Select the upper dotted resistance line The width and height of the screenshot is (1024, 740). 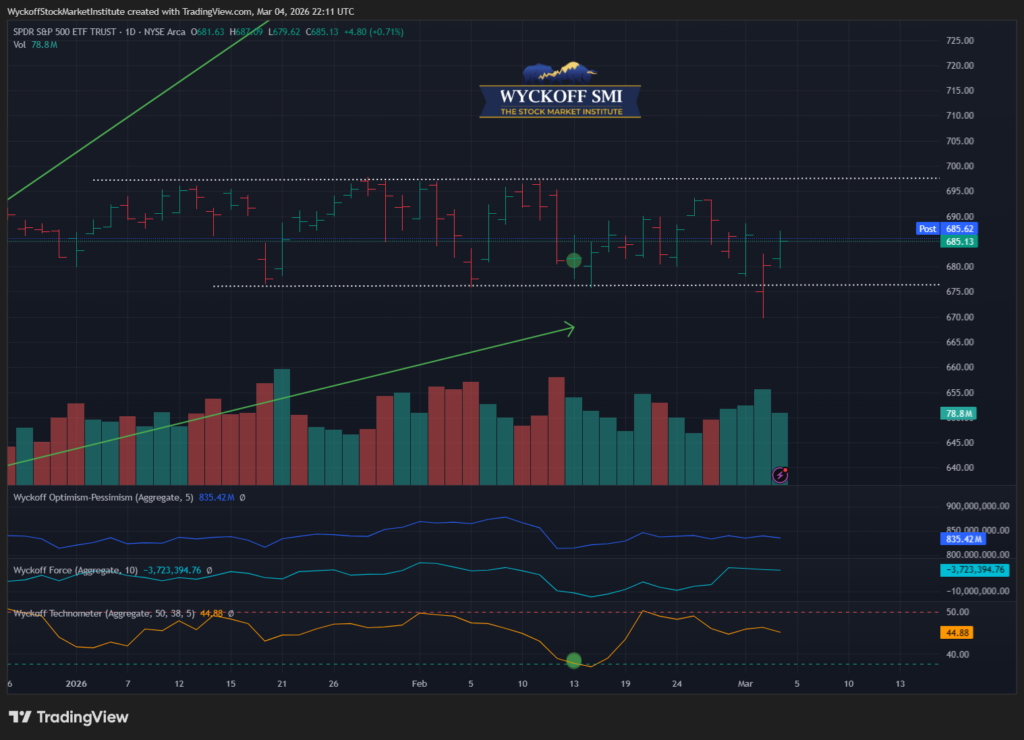coord(500,179)
